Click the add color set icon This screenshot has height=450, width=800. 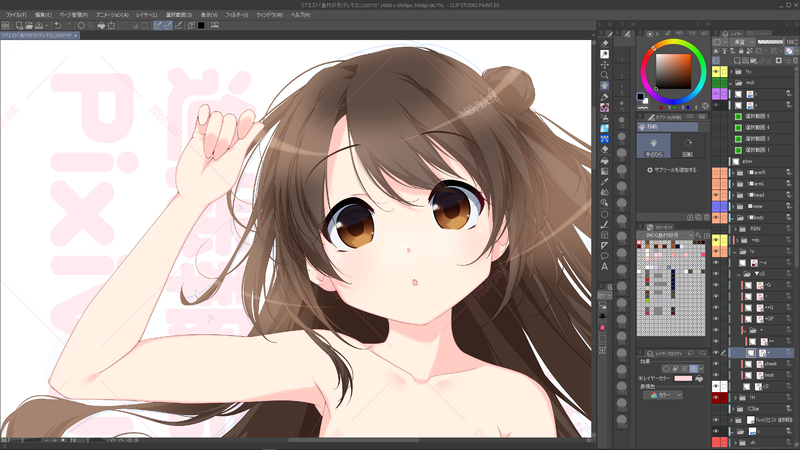coord(707,236)
